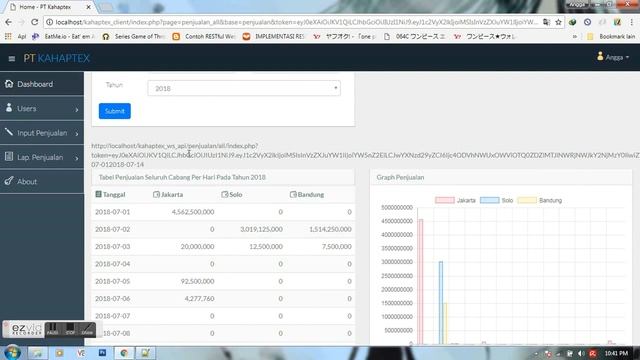Click the translate icon in address bar
The image size is (640, 360).
click(547, 22)
